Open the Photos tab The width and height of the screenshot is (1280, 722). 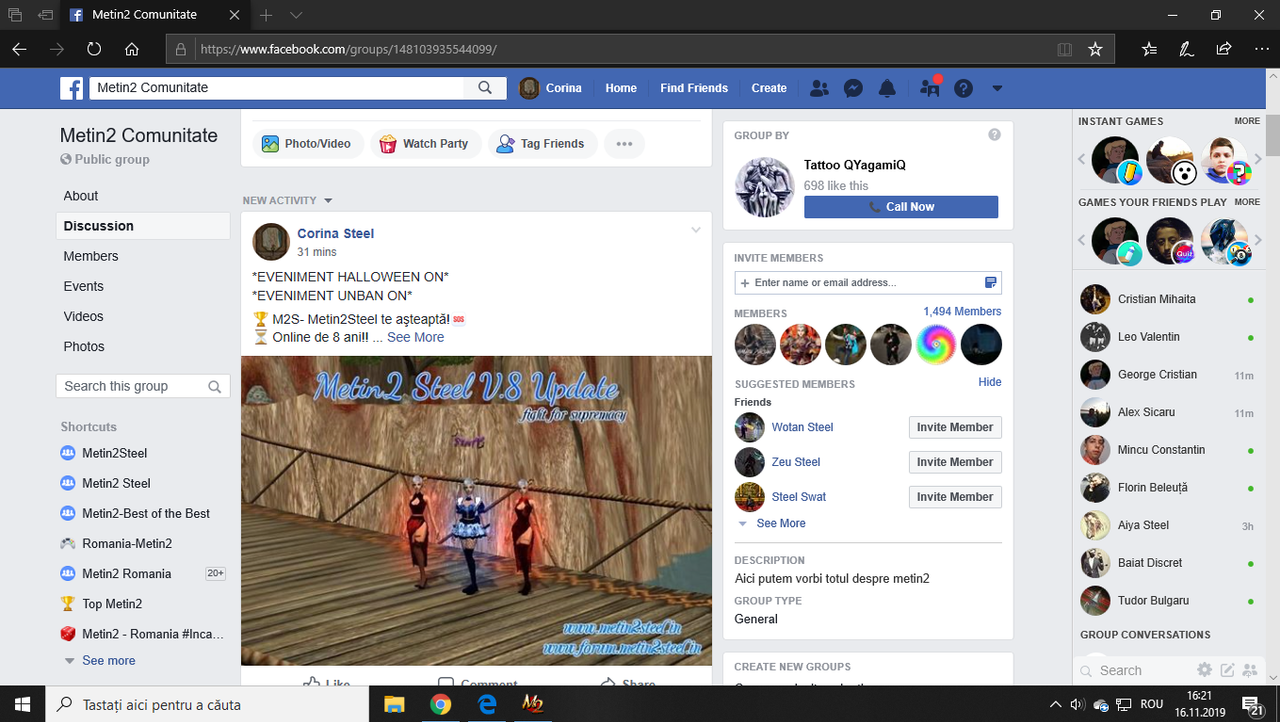[84, 346]
